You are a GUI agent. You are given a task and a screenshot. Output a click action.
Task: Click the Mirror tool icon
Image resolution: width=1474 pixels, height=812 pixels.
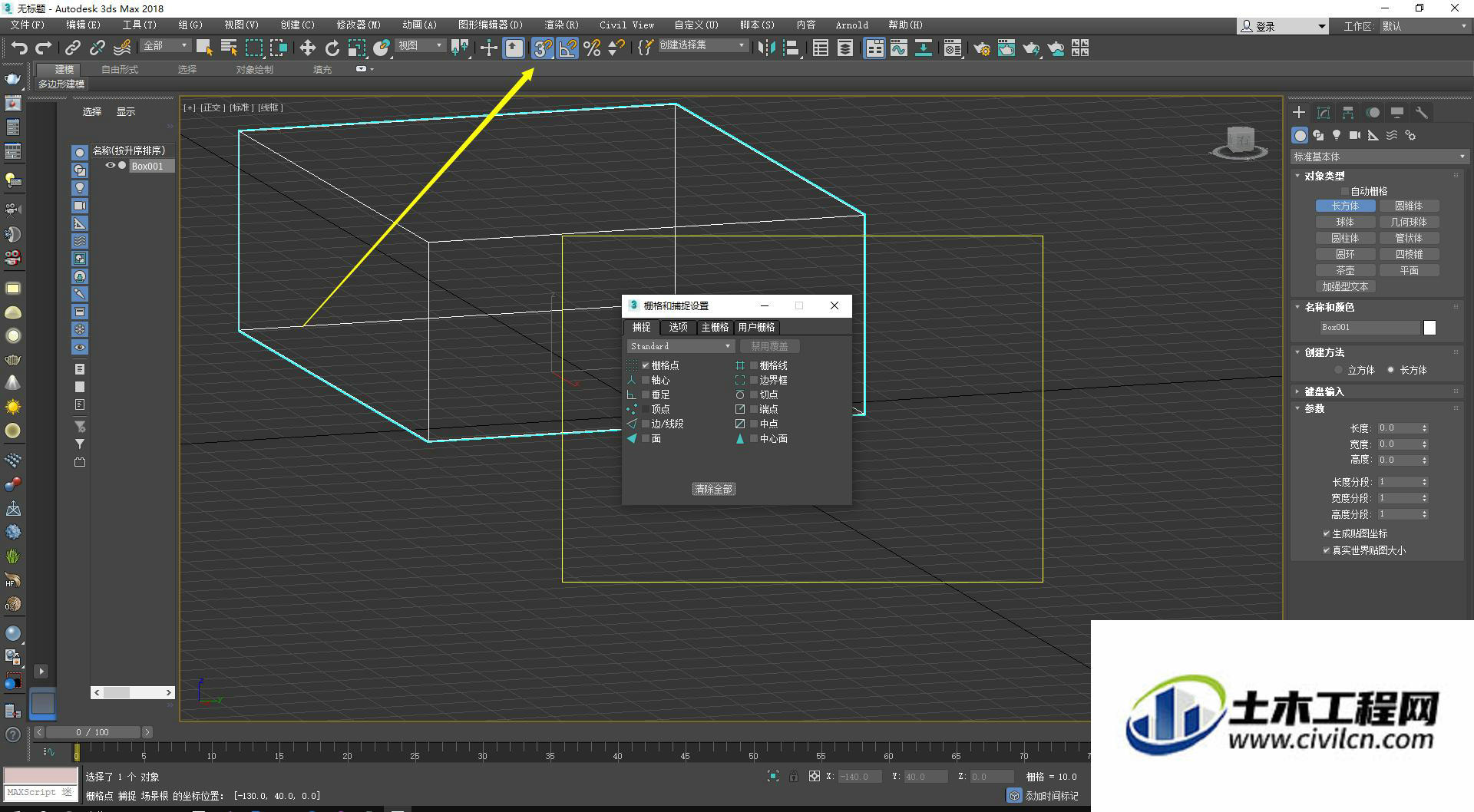(x=766, y=48)
